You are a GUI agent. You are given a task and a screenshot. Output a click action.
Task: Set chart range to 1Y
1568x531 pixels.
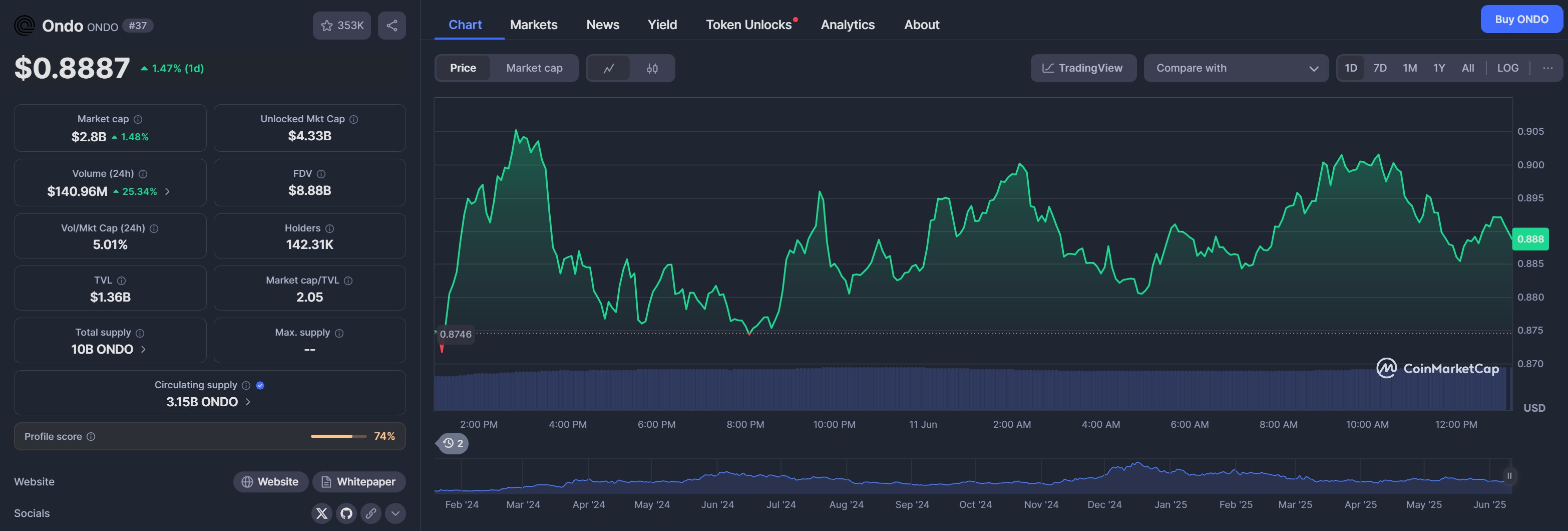(1439, 68)
